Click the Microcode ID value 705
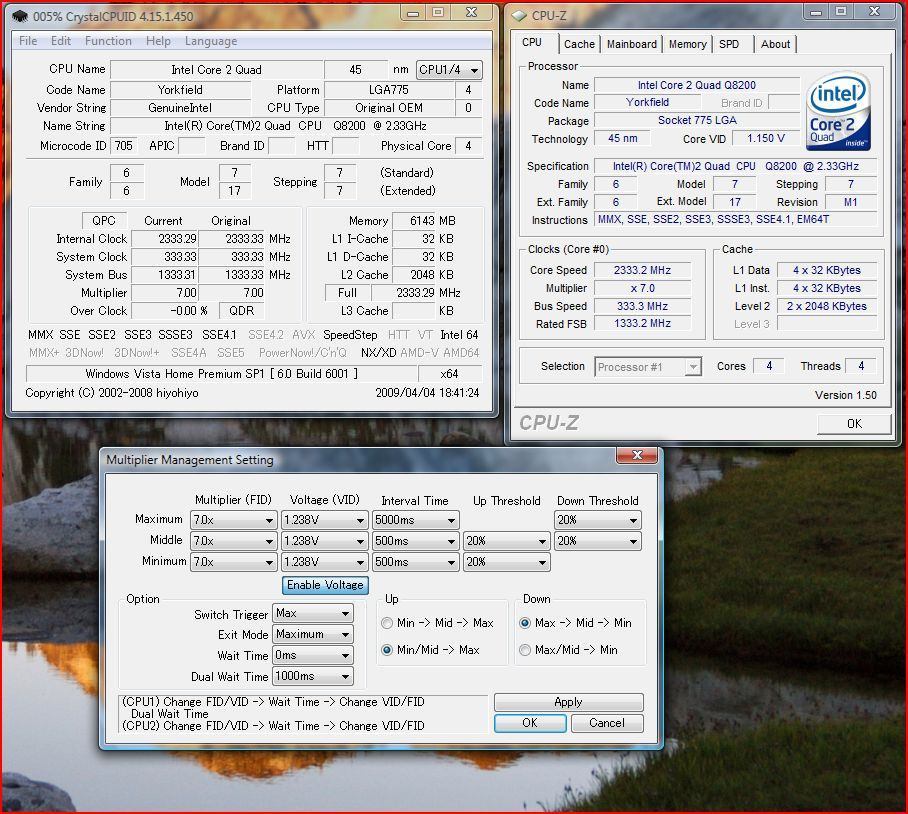Screen dimensions: 908x814 click(123, 146)
